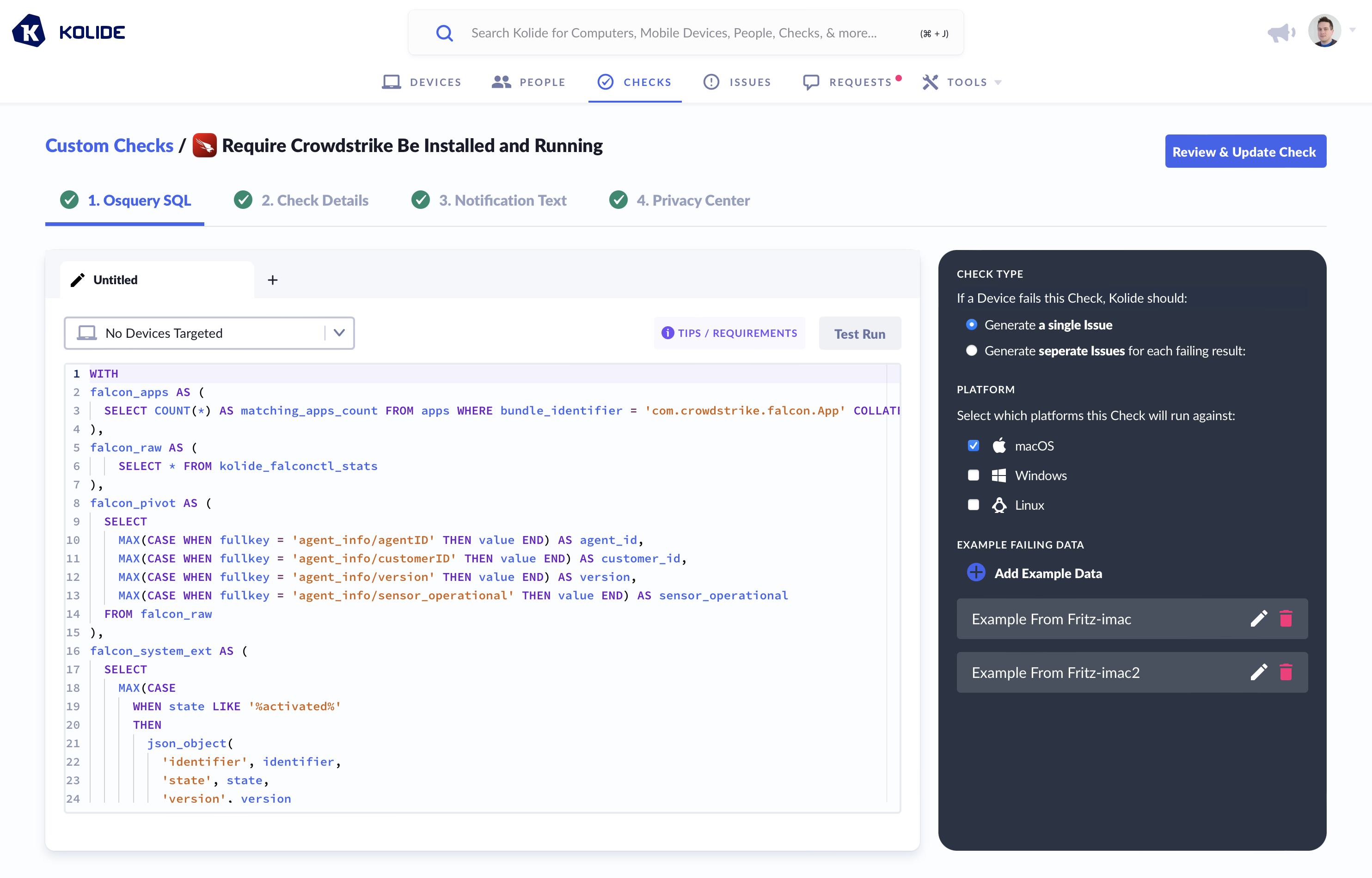Click the Kolide logo icon

(x=29, y=31)
